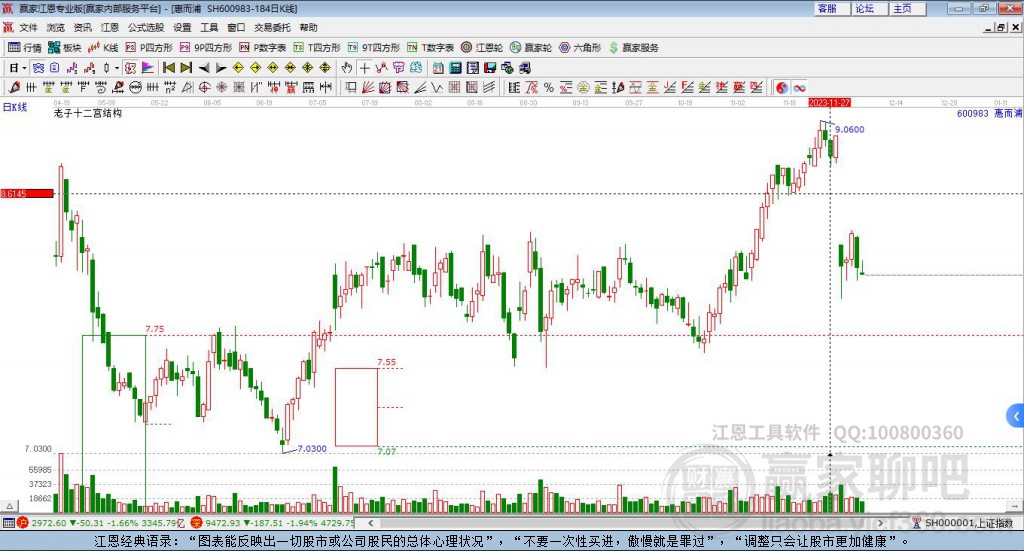Open the 9P四方形 tool
Viewport: 1024px width, 551px height.
click(206, 48)
